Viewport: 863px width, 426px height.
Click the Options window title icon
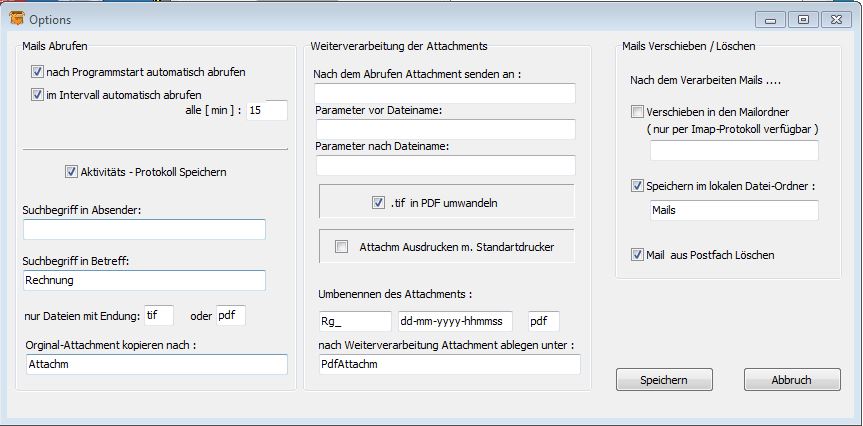click(16, 19)
